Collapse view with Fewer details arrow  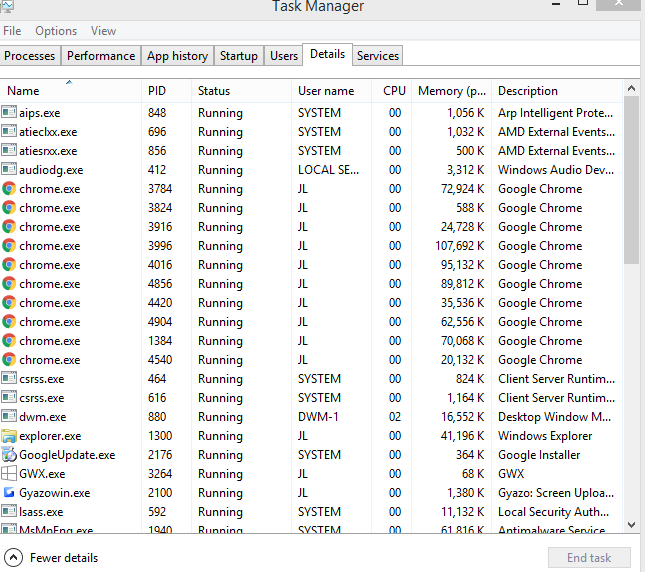[x=13, y=558]
